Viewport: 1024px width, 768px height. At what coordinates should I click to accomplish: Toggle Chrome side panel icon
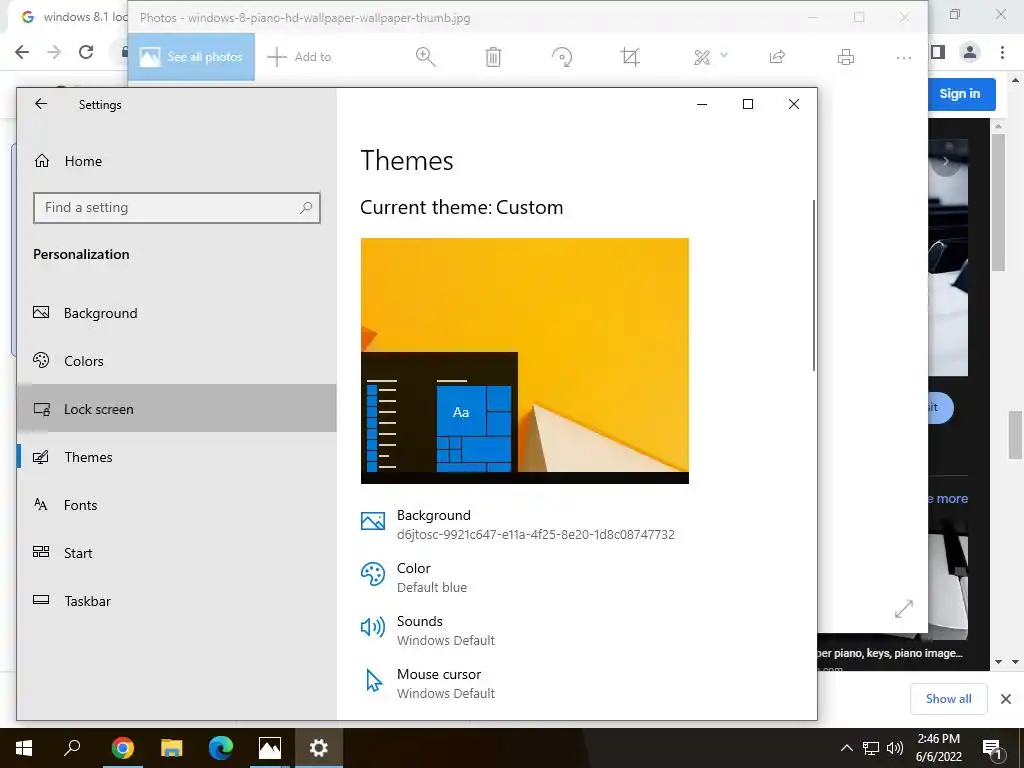pos(938,52)
